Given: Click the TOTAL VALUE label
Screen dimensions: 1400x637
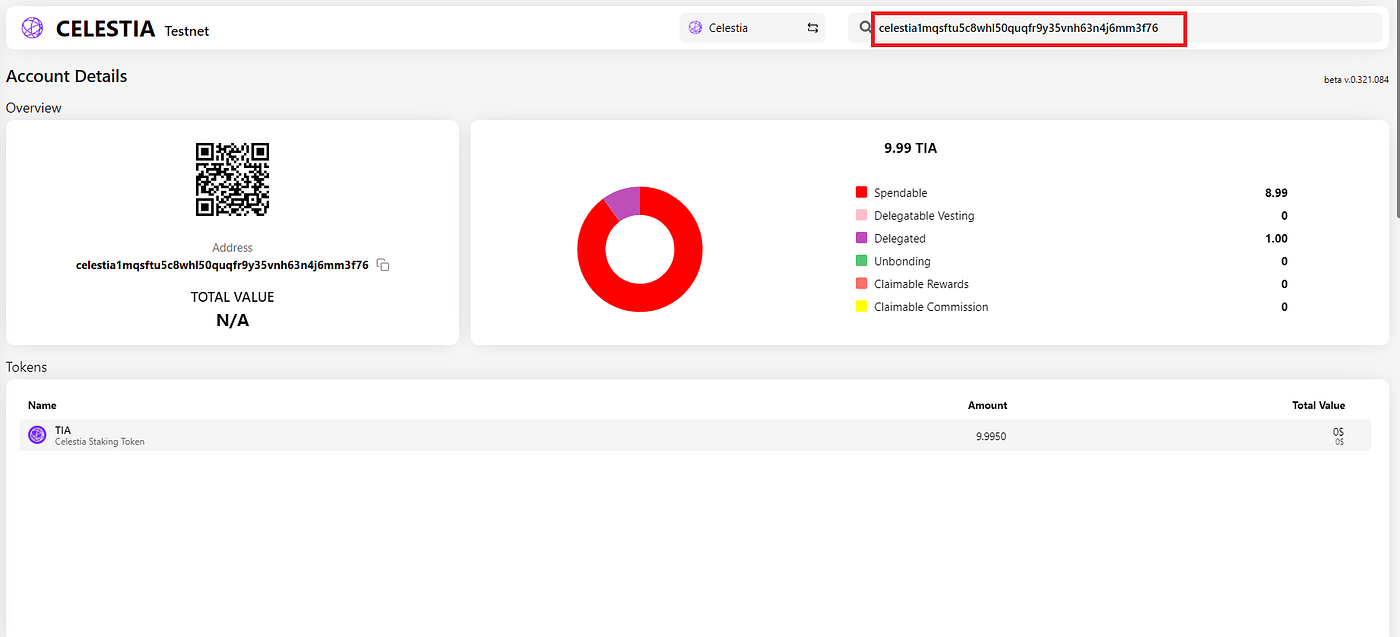Looking at the screenshot, I should 232,297.
